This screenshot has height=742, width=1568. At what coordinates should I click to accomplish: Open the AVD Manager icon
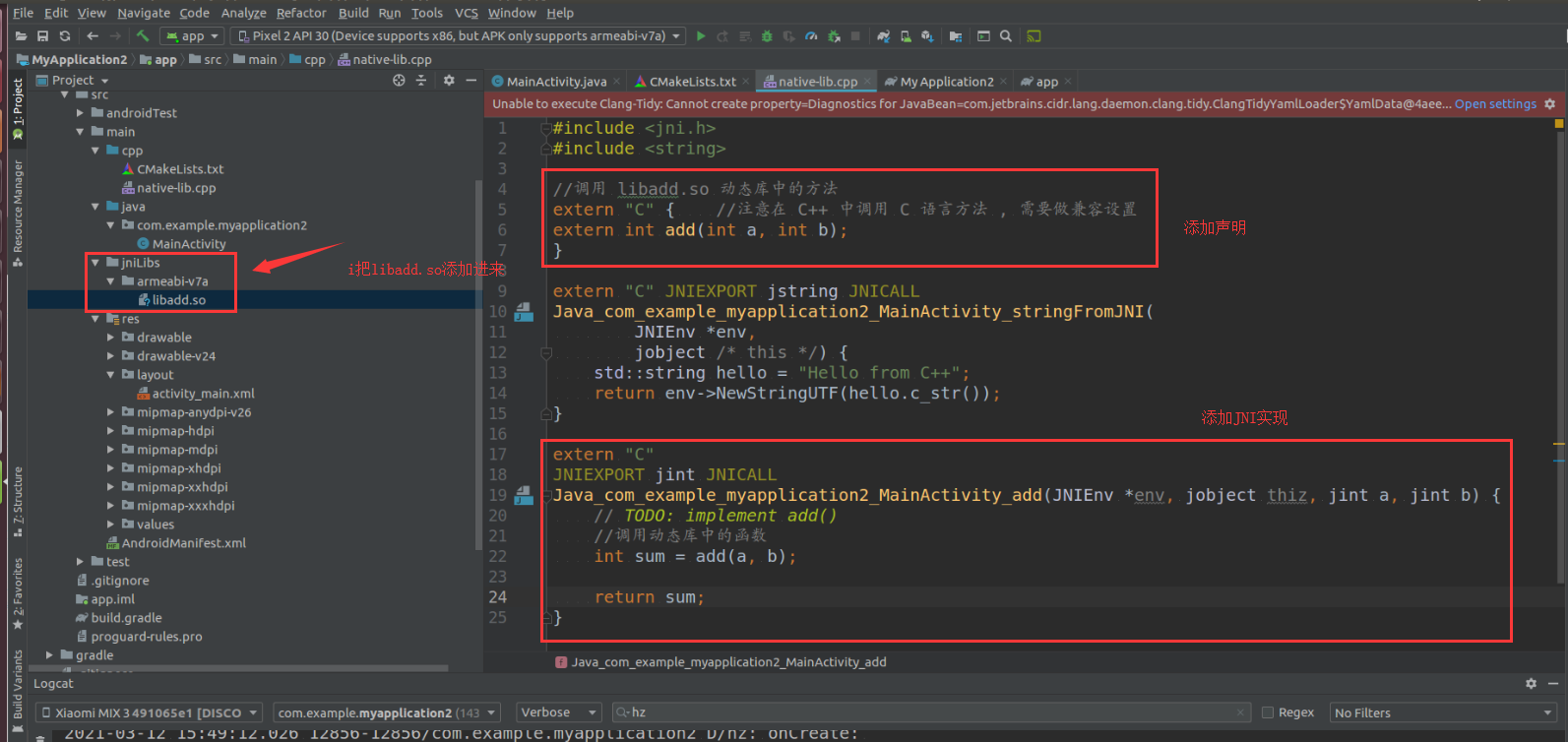906,36
